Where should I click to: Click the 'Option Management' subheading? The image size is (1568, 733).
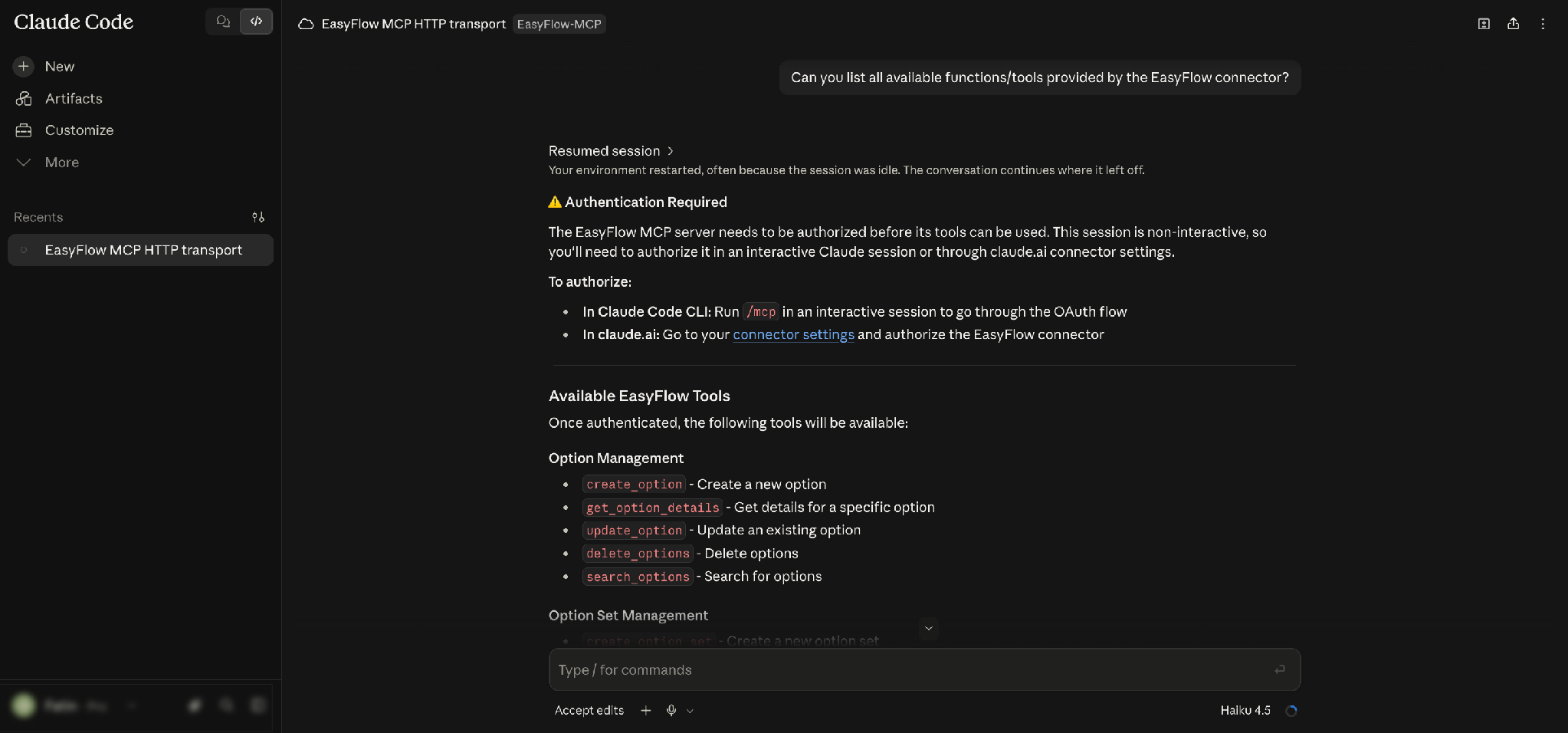click(616, 459)
